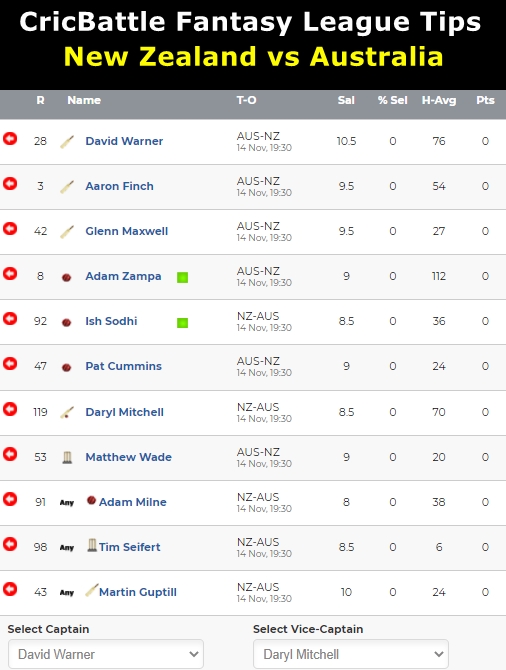Screen dimensions: 506x670
Task: Click the Any badge on Adam Milne row
Action: tap(67, 502)
